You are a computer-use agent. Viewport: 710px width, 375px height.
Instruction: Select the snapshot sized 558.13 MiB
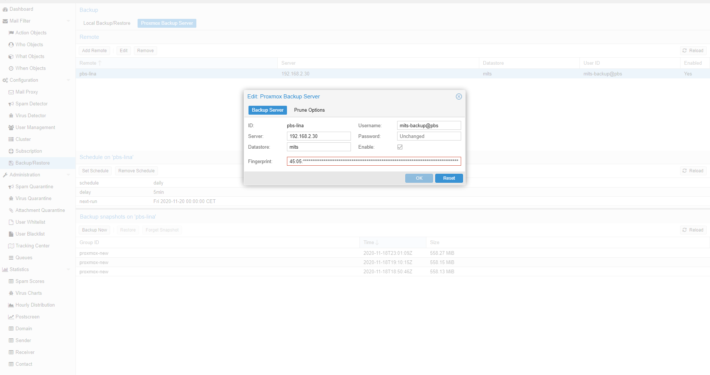click(393, 272)
